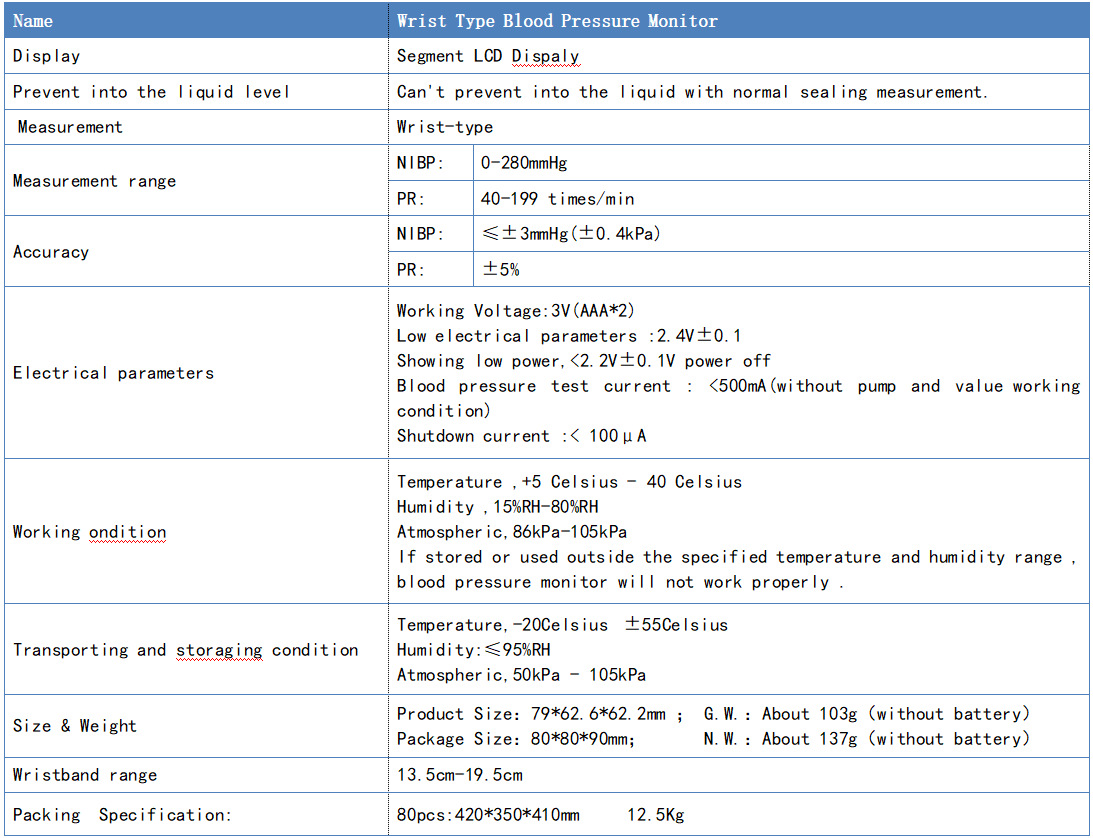Image resolution: width=1093 pixels, height=838 pixels.
Task: Select the "13.5cm-19.5cm" wristband range cell
Action: point(460,775)
